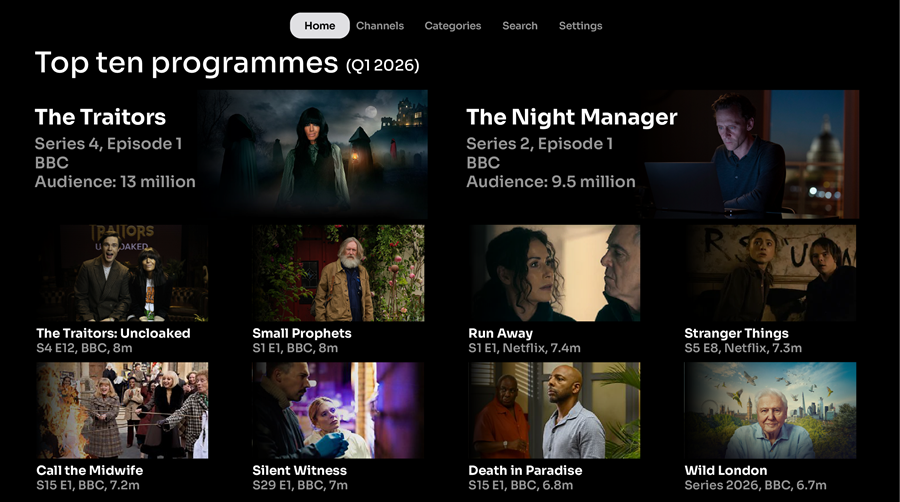Click the "Death in Paradise" title
The width and height of the screenshot is (900, 502).
point(525,470)
